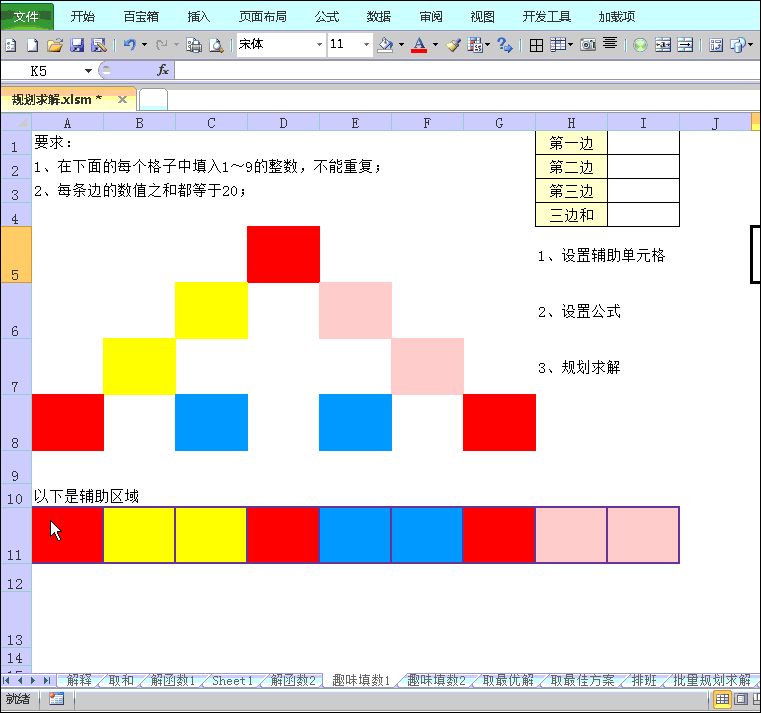Go to the first sheet with navigation arrow

point(6,680)
